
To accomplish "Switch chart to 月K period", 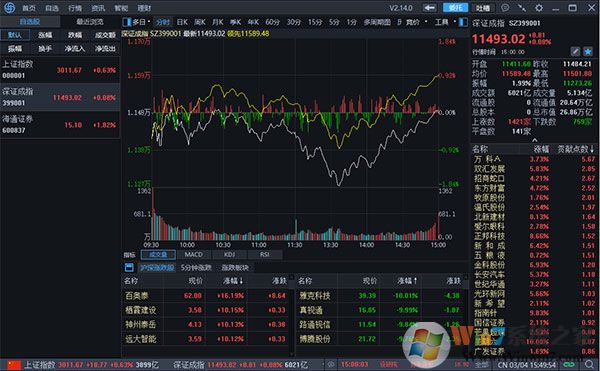I will [218, 22].
